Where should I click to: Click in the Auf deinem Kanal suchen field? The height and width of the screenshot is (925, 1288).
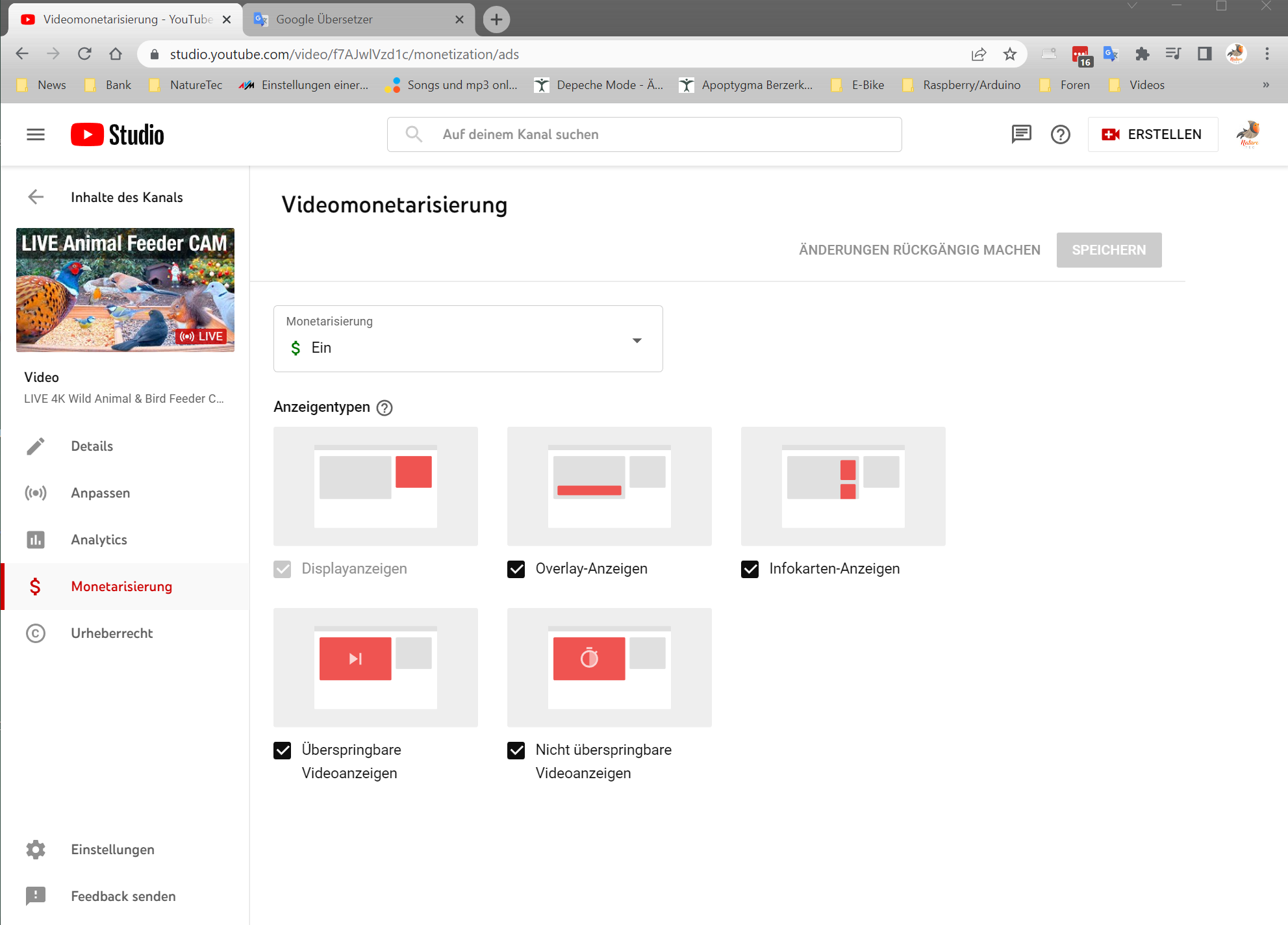(650, 134)
